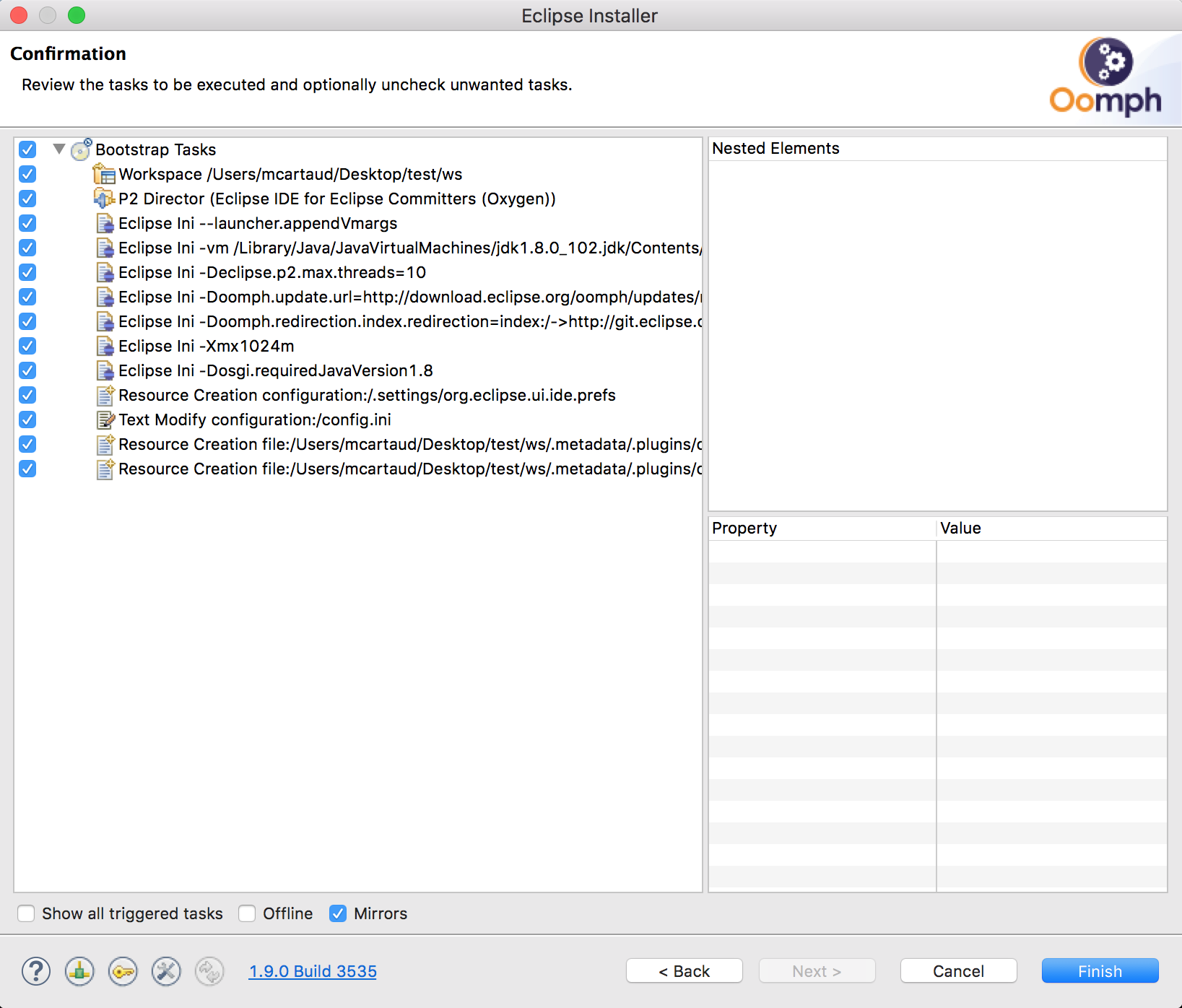1182x1008 pixels.
Task: Click the Cancel button
Action: coord(958,971)
